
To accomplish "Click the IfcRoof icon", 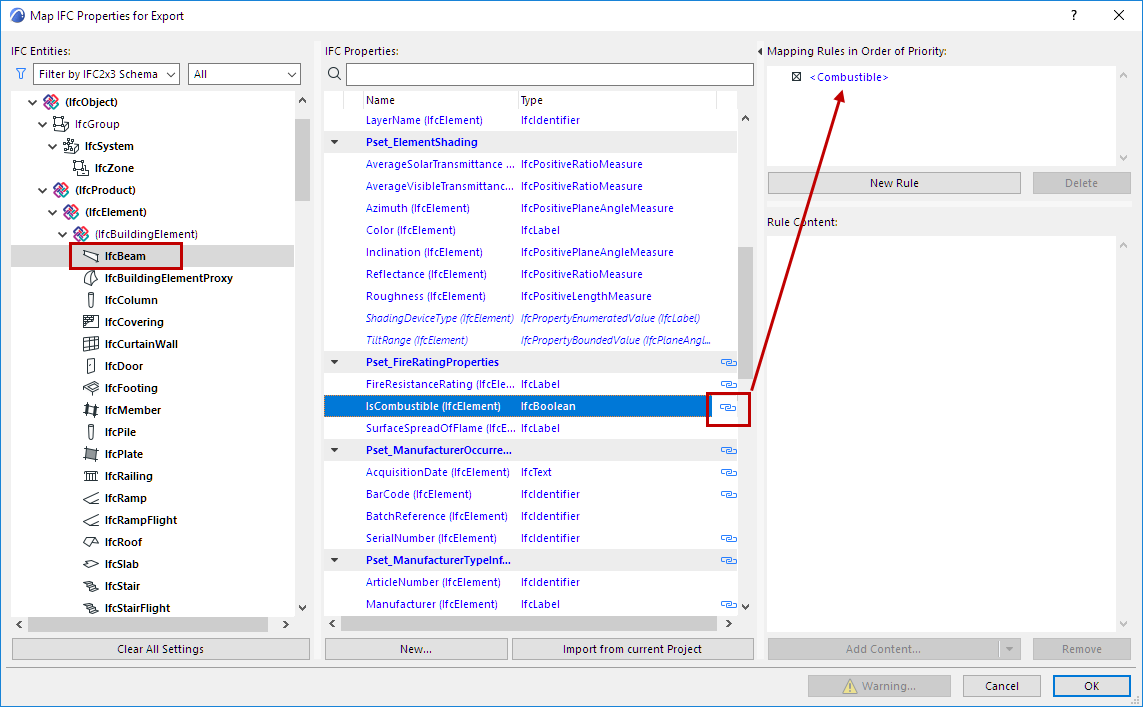I will tap(90, 542).
